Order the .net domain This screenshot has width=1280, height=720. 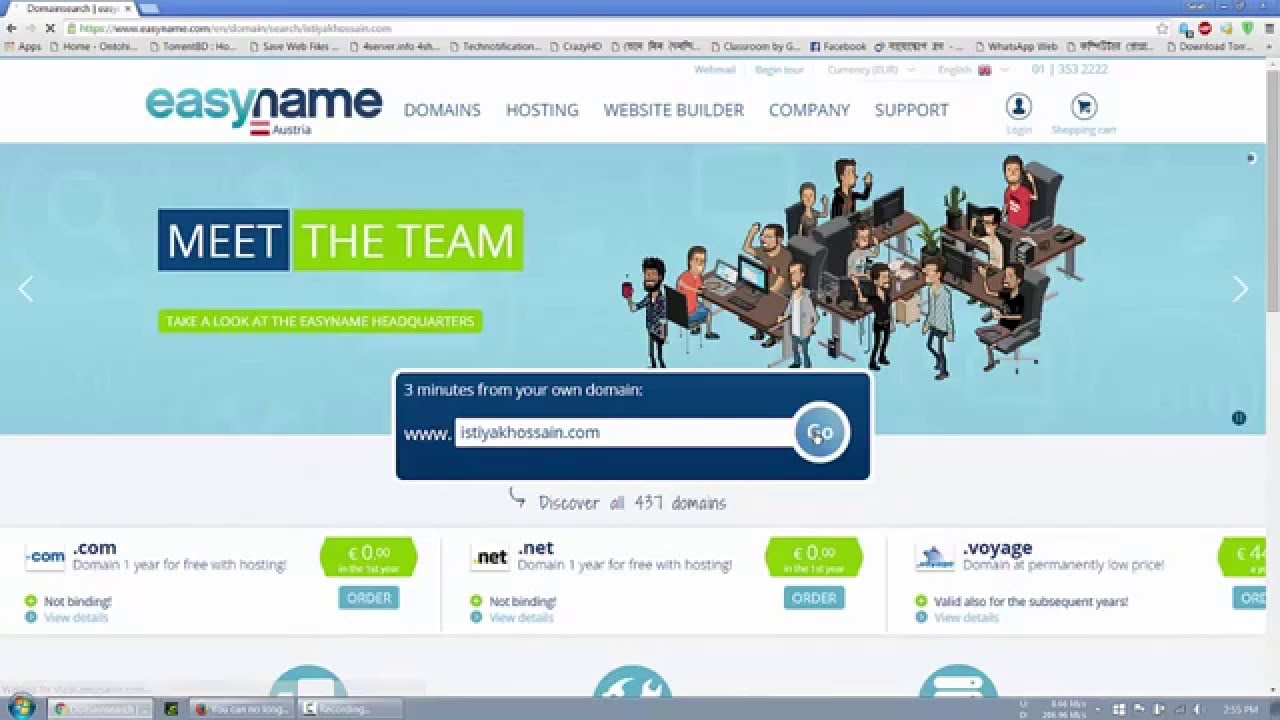click(814, 598)
